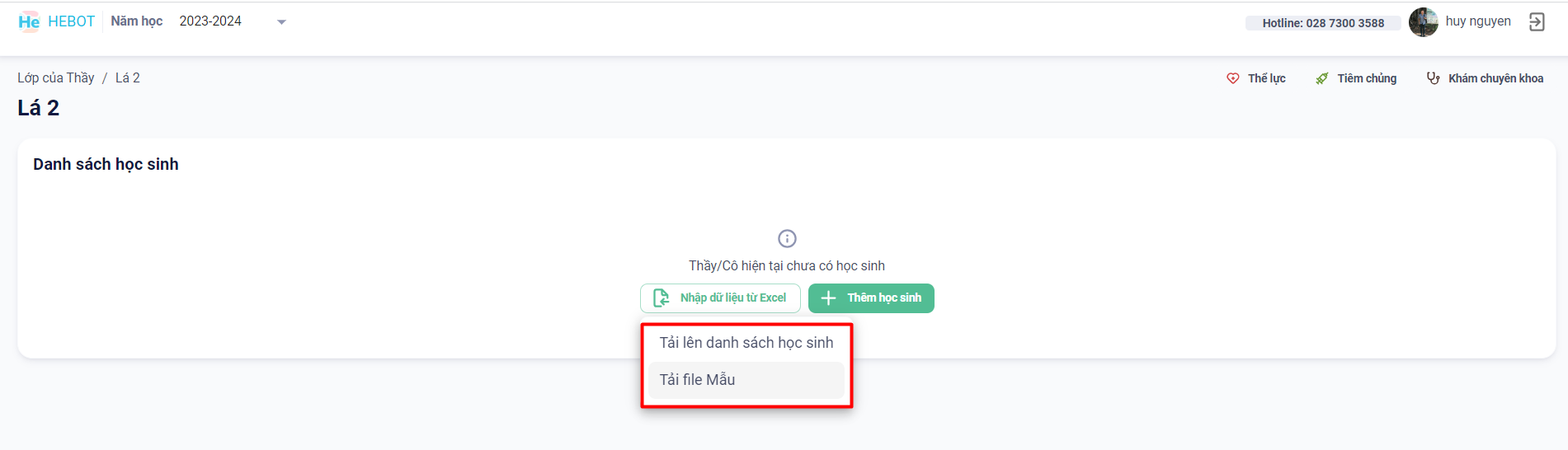This screenshot has height=450, width=1568.
Task: Open the 2023-2024 school year selector
Action: pyautogui.click(x=210, y=21)
